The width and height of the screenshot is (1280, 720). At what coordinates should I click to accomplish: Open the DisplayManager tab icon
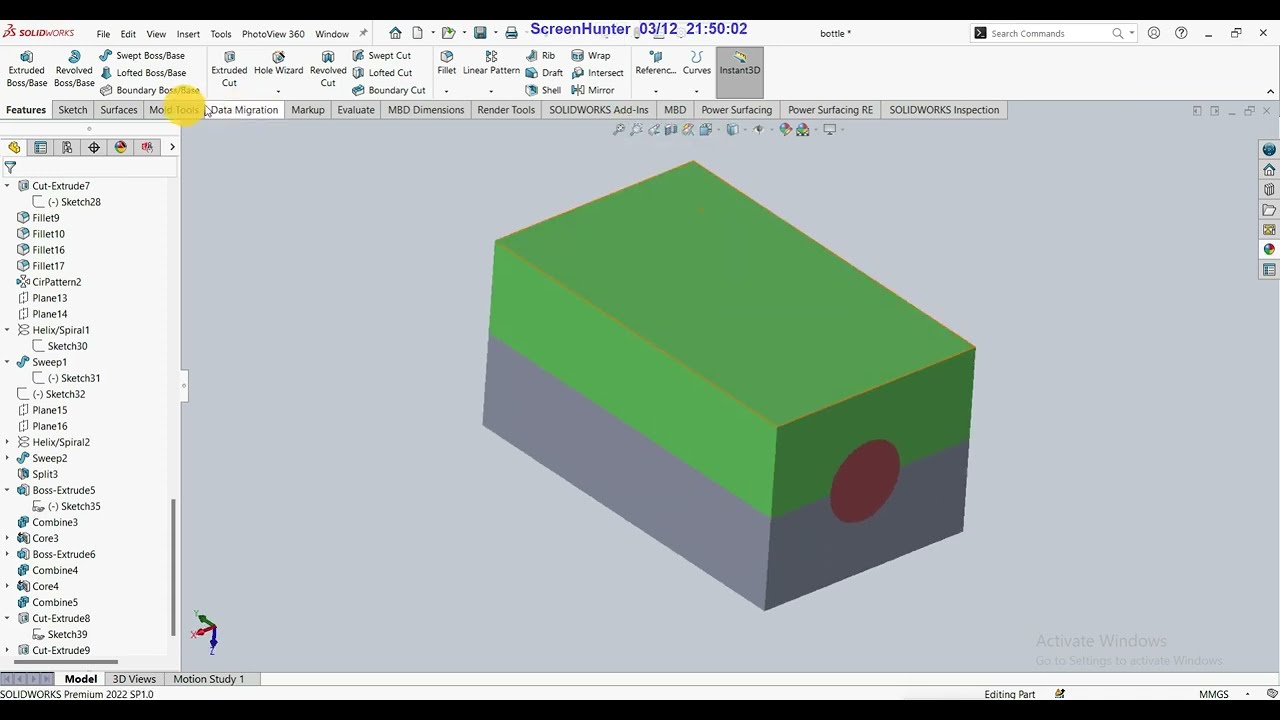click(x=121, y=147)
